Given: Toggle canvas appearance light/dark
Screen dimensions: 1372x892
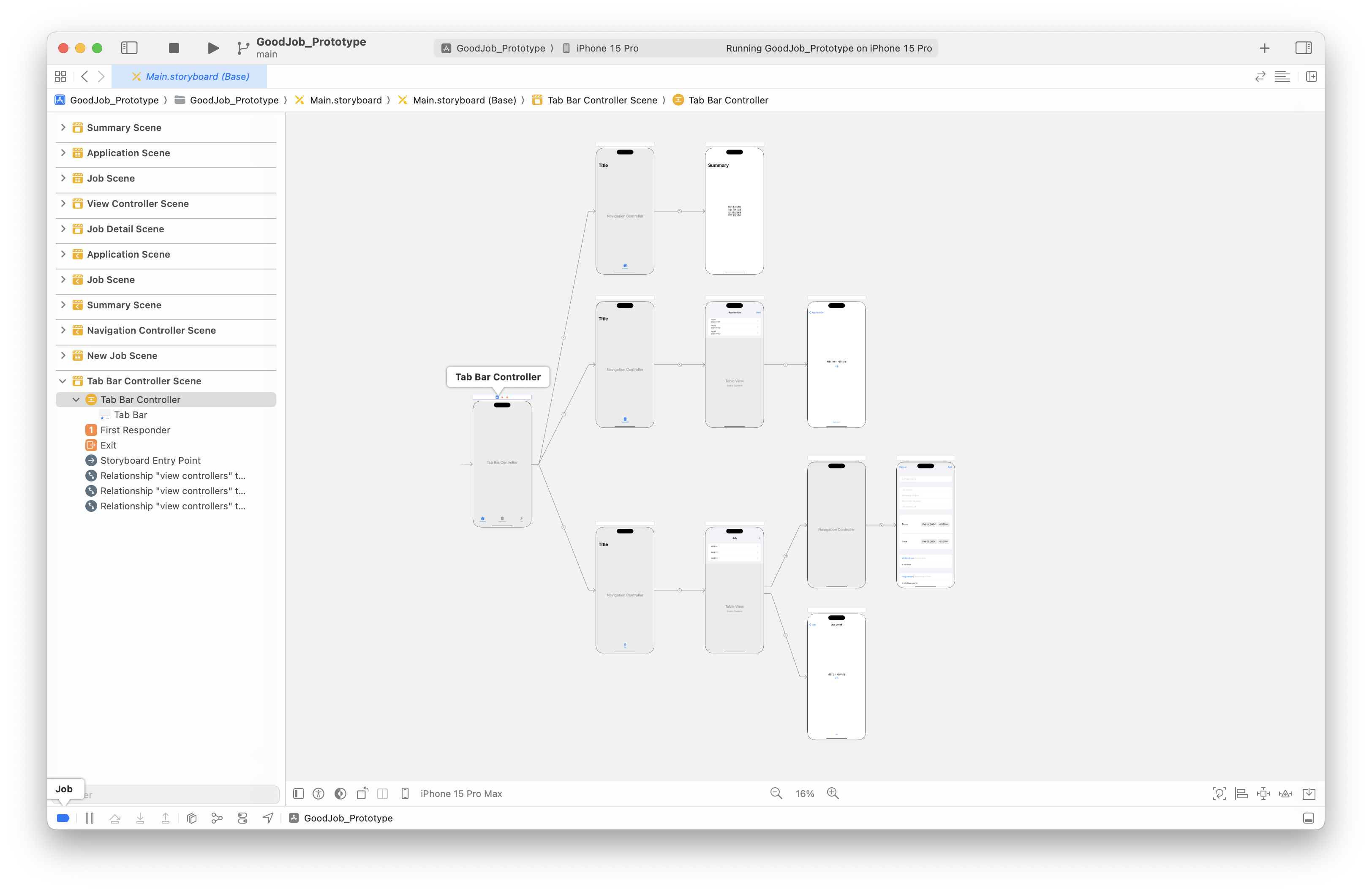Looking at the screenshot, I should pyautogui.click(x=340, y=794).
